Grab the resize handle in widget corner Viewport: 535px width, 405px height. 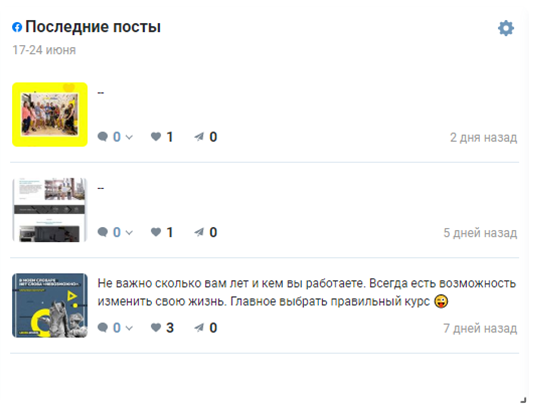[x=523, y=400]
